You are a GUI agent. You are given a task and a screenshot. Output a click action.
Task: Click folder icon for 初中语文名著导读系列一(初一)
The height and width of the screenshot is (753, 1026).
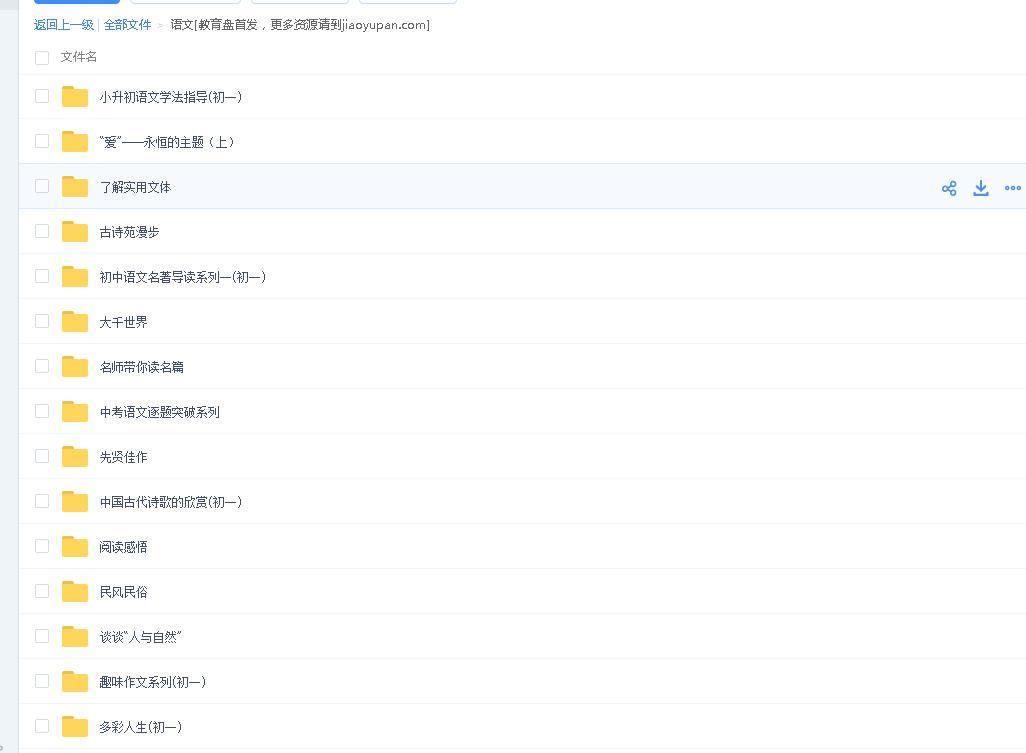pos(75,277)
